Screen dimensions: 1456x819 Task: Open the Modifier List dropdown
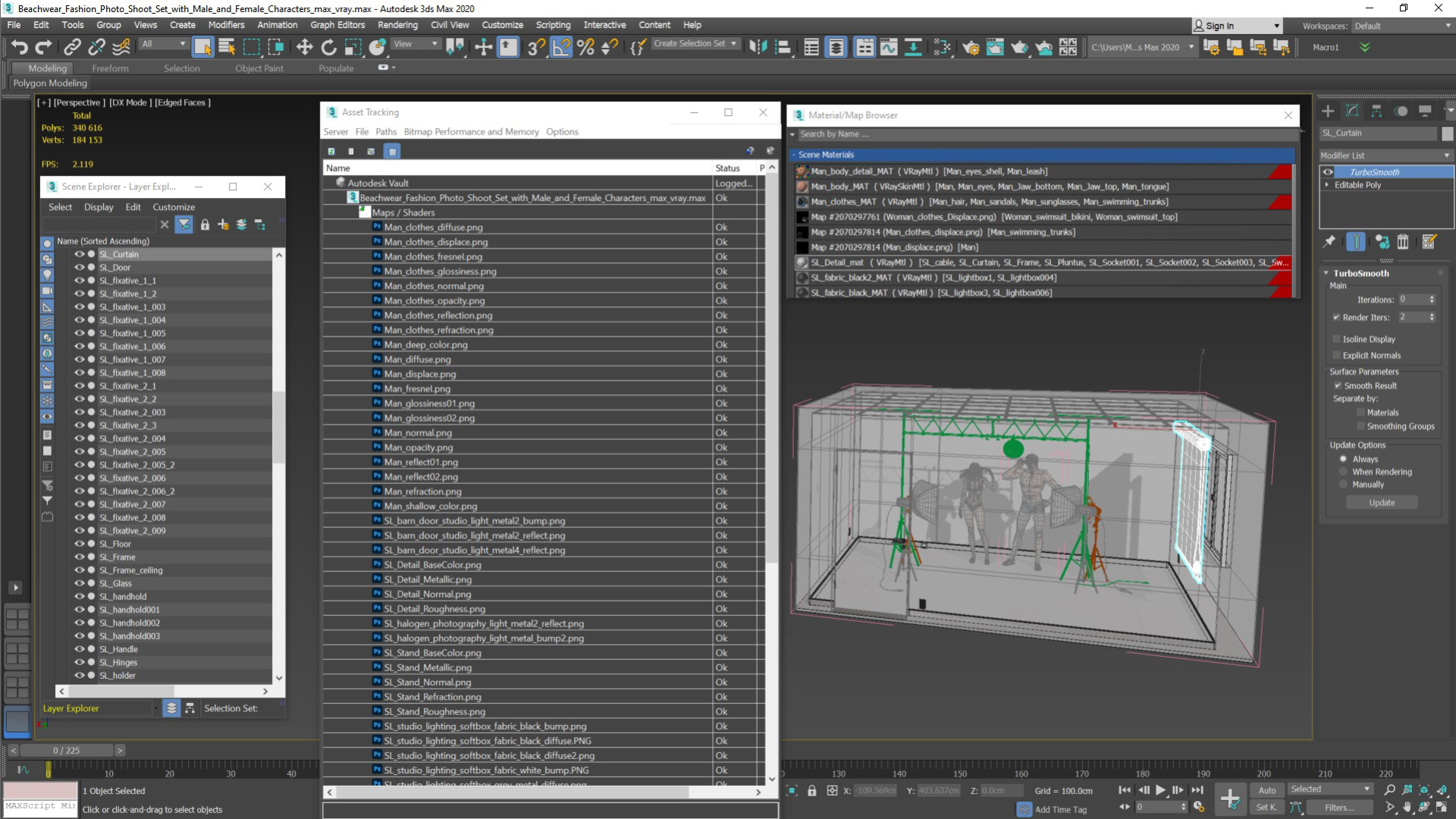pyautogui.click(x=1385, y=155)
